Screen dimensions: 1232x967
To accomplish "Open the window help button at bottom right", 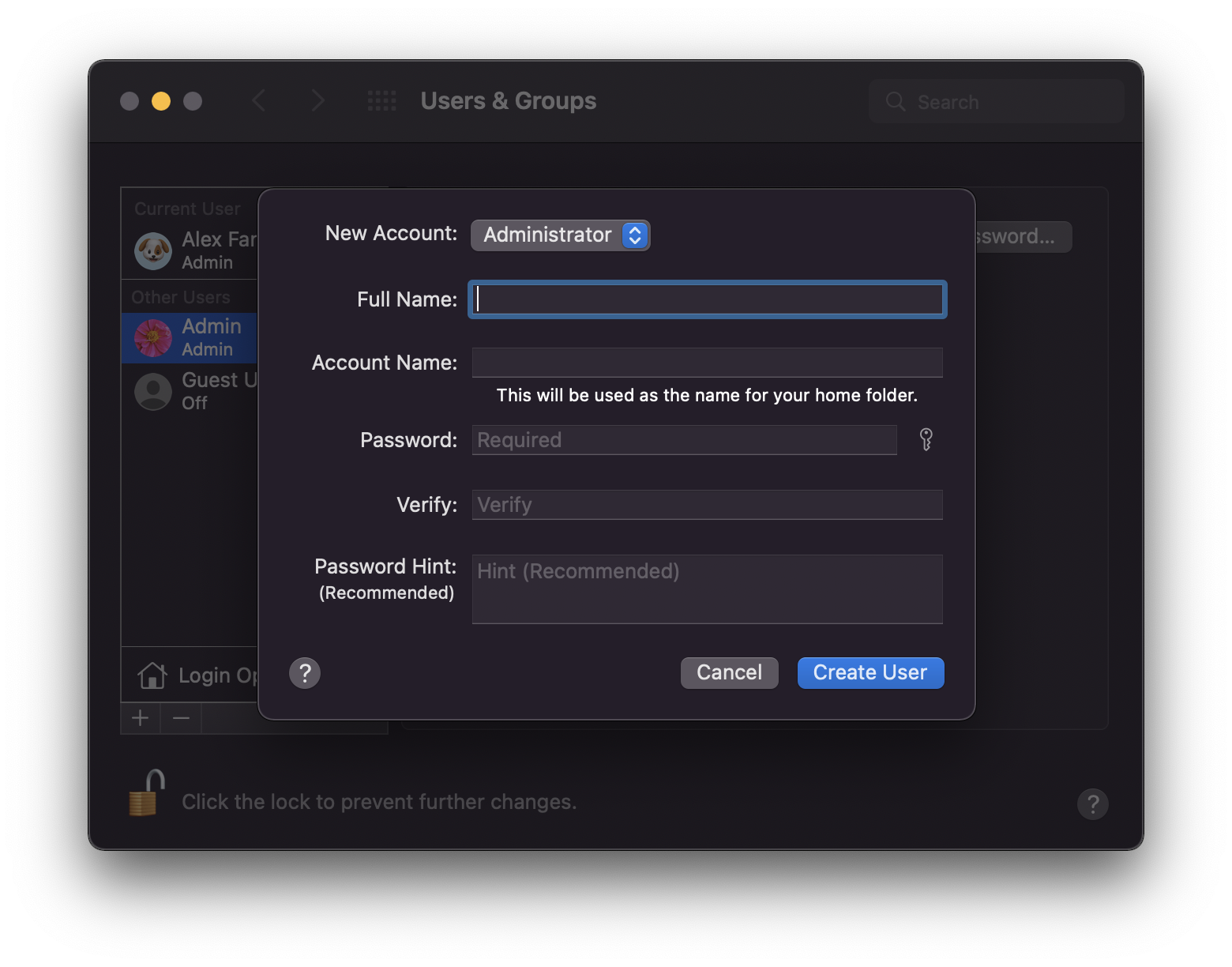I will point(1093,804).
